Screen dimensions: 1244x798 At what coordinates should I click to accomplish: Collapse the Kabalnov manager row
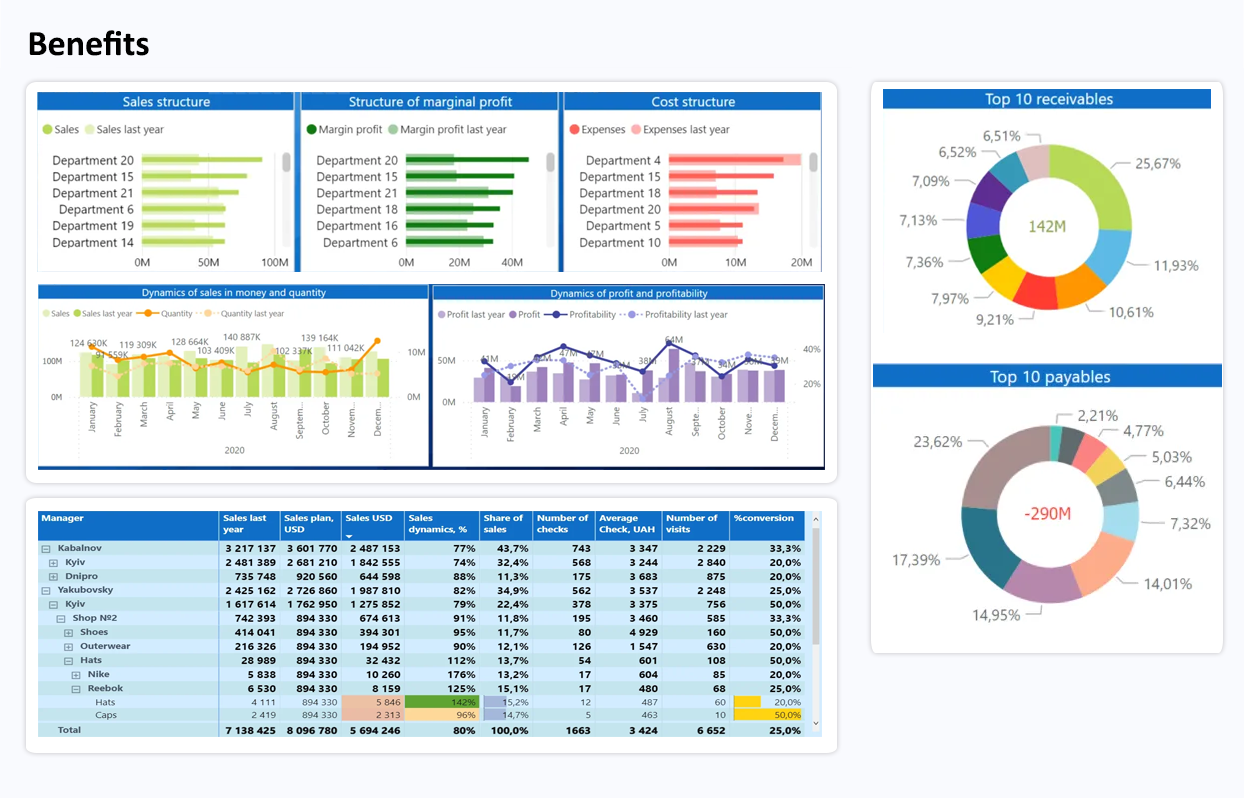point(45,549)
